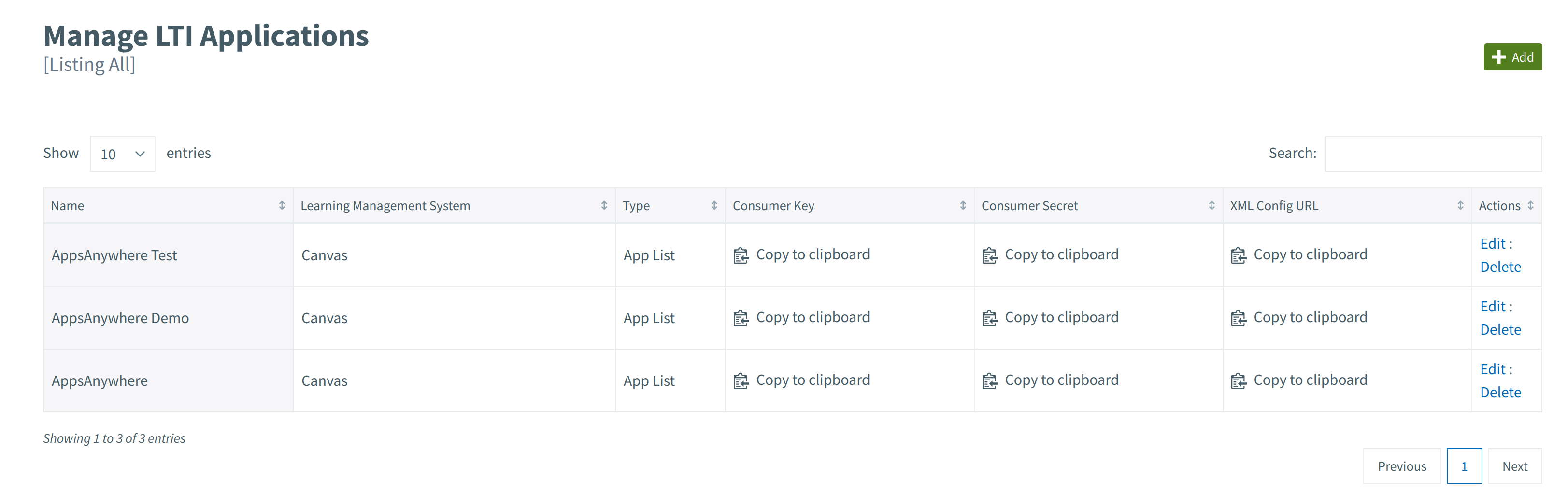Edit the AppsAnywhere application row
The height and width of the screenshot is (493, 1568).
point(1493,369)
